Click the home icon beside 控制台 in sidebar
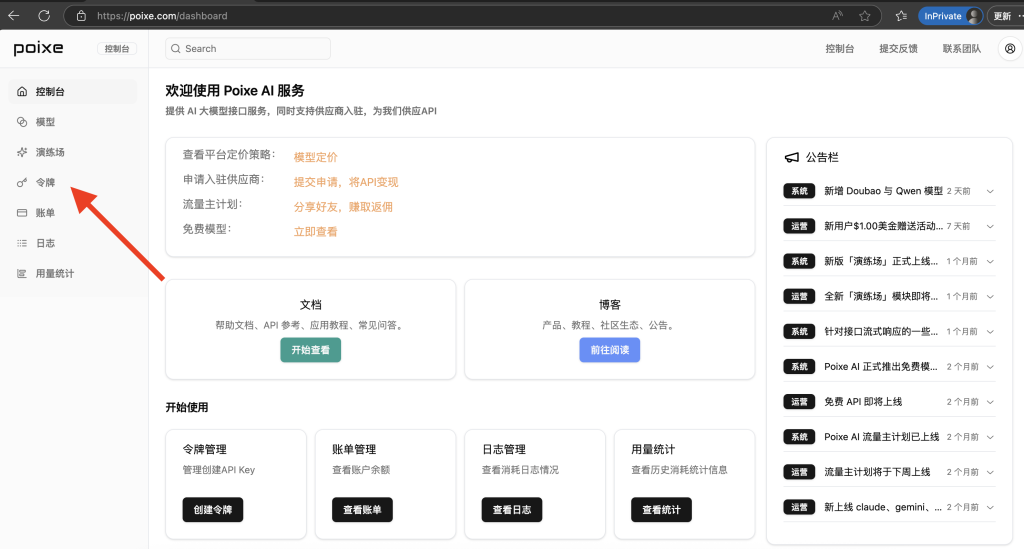 (x=22, y=91)
